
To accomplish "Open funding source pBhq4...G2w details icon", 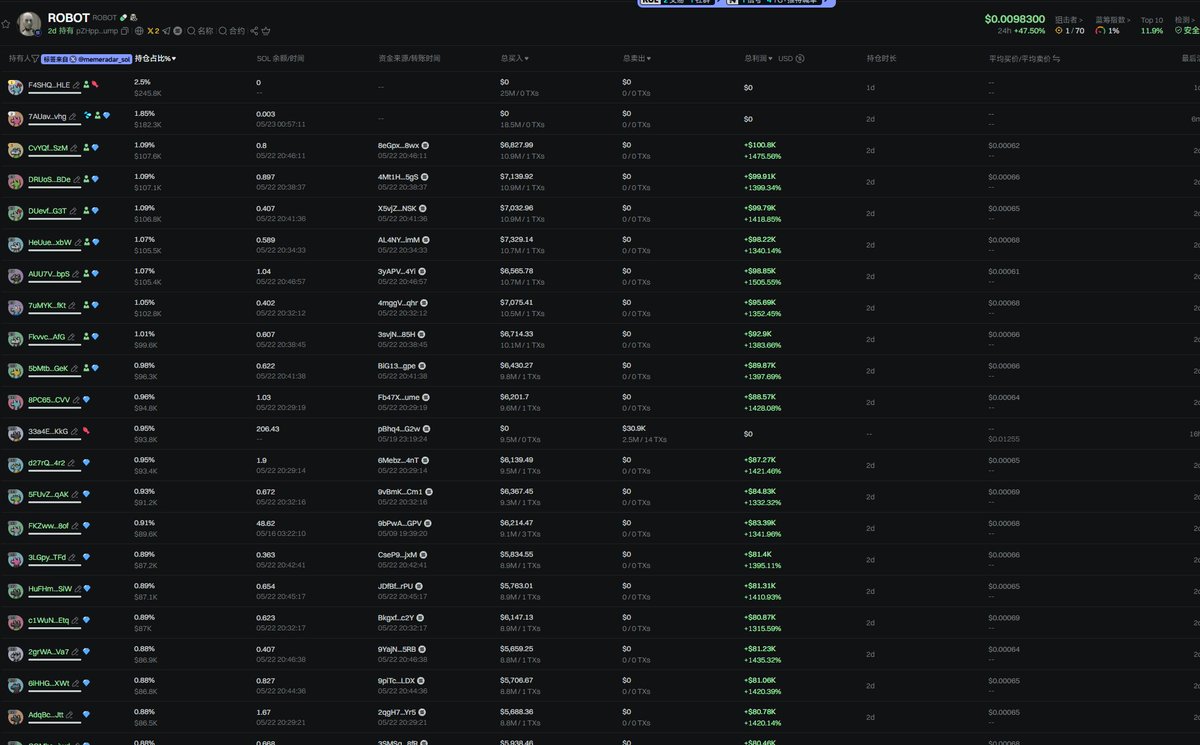I will point(427,429).
